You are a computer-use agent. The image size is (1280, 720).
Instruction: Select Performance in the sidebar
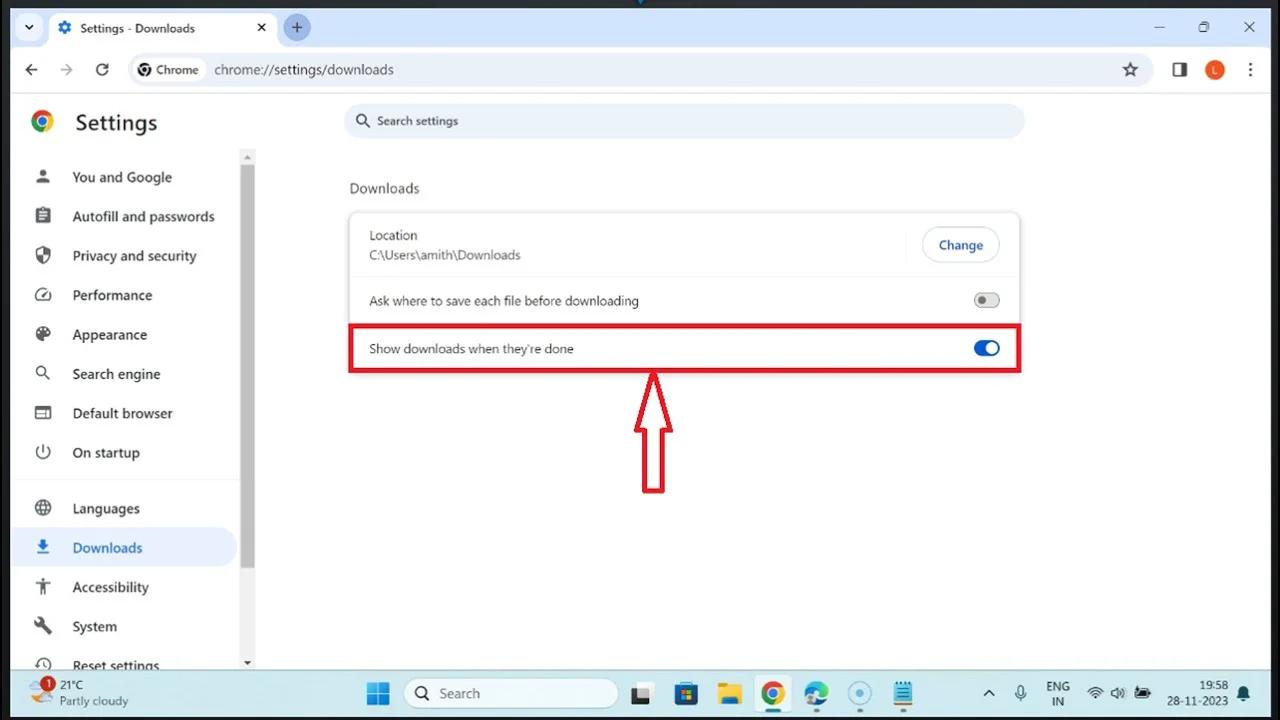112,295
